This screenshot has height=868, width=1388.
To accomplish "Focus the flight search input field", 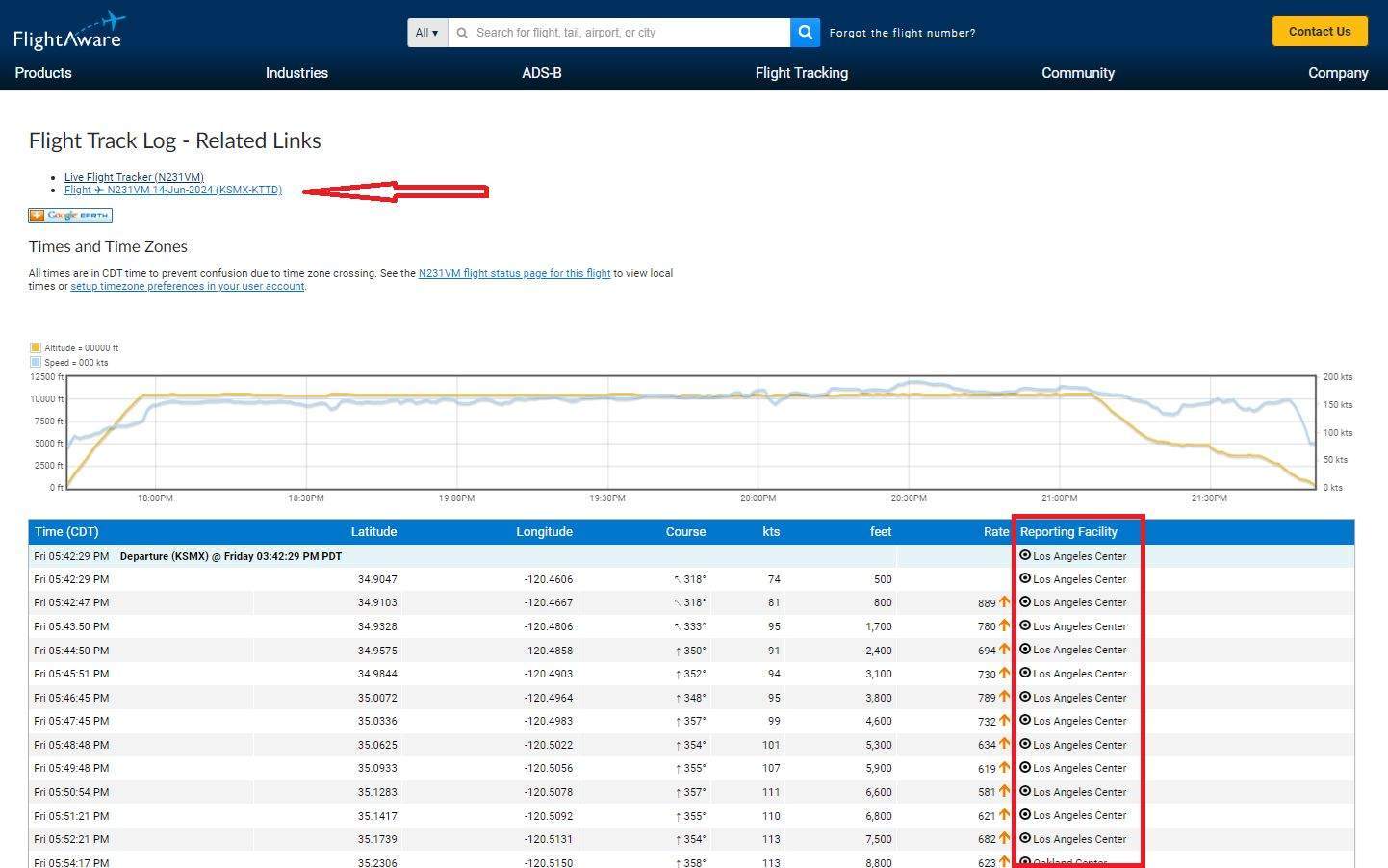I will pyautogui.click(x=619, y=33).
